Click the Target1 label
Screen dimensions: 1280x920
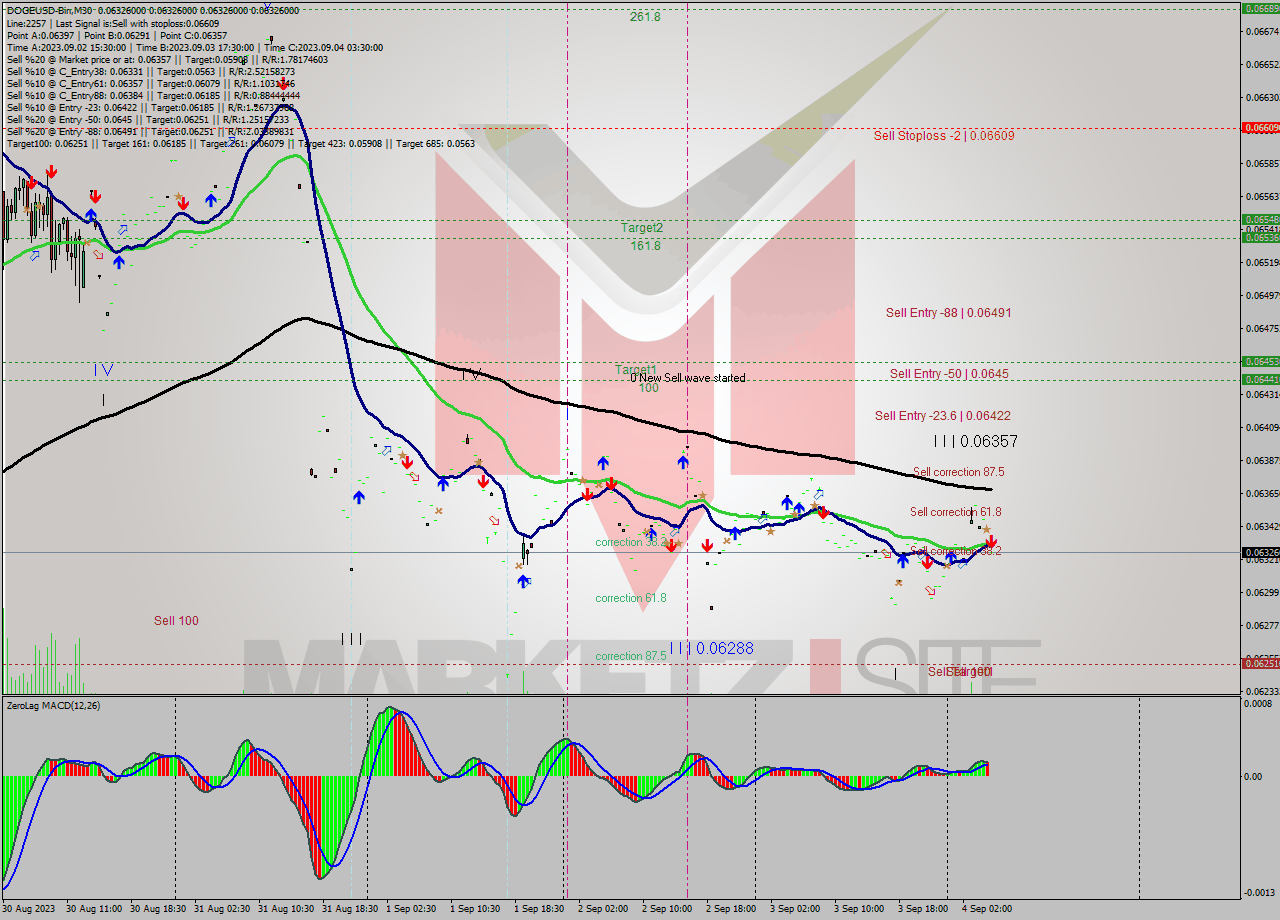pyautogui.click(x=636, y=370)
